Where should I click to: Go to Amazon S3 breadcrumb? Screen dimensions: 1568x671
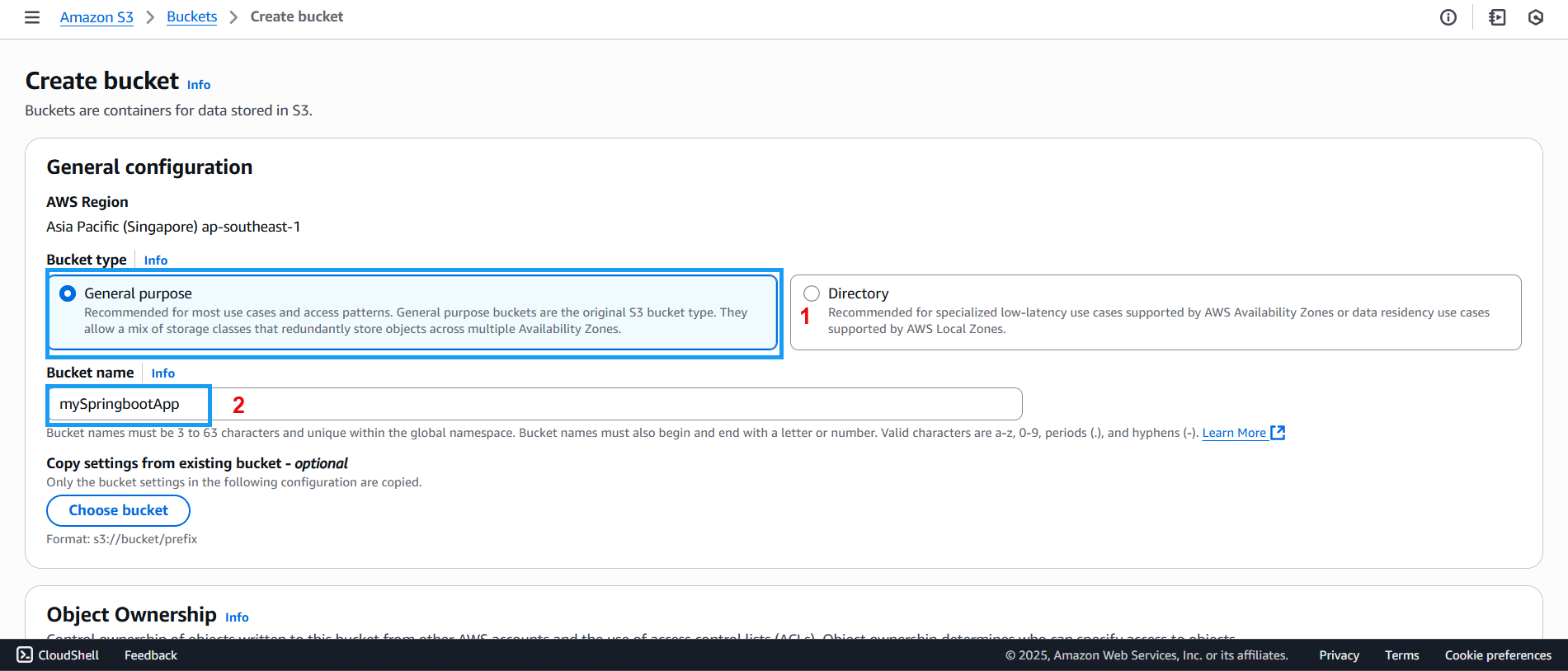(97, 17)
